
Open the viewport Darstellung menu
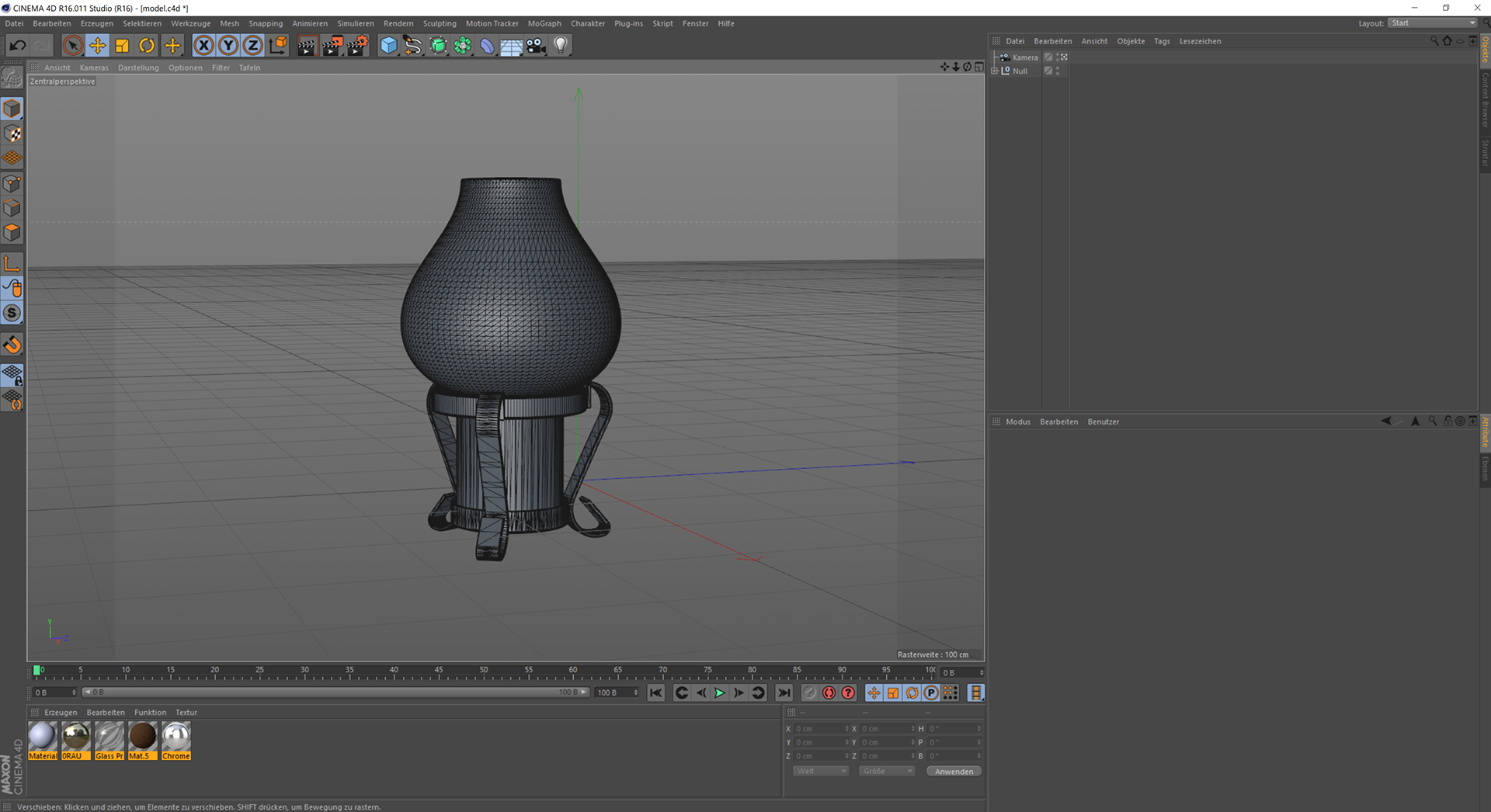(x=138, y=68)
